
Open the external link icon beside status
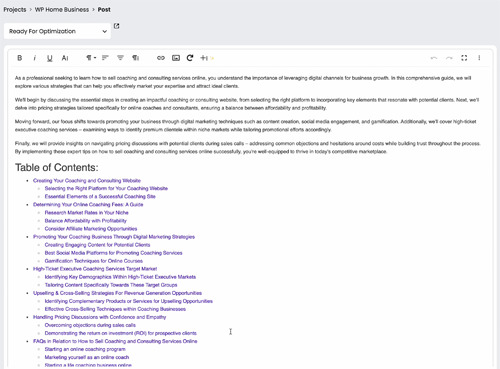click(x=116, y=26)
